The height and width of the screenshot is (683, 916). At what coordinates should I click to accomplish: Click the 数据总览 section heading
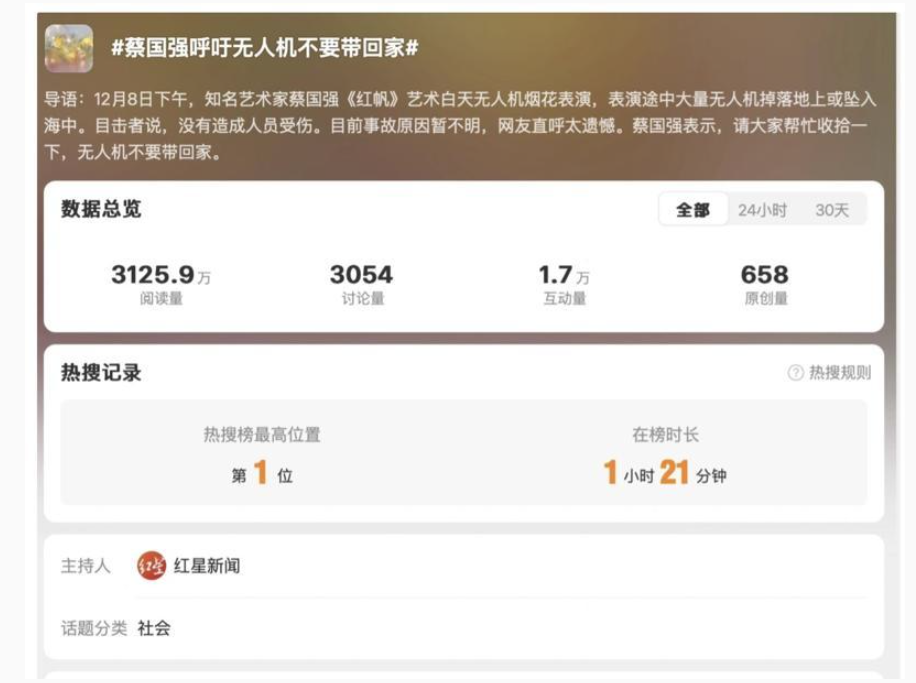click(101, 209)
